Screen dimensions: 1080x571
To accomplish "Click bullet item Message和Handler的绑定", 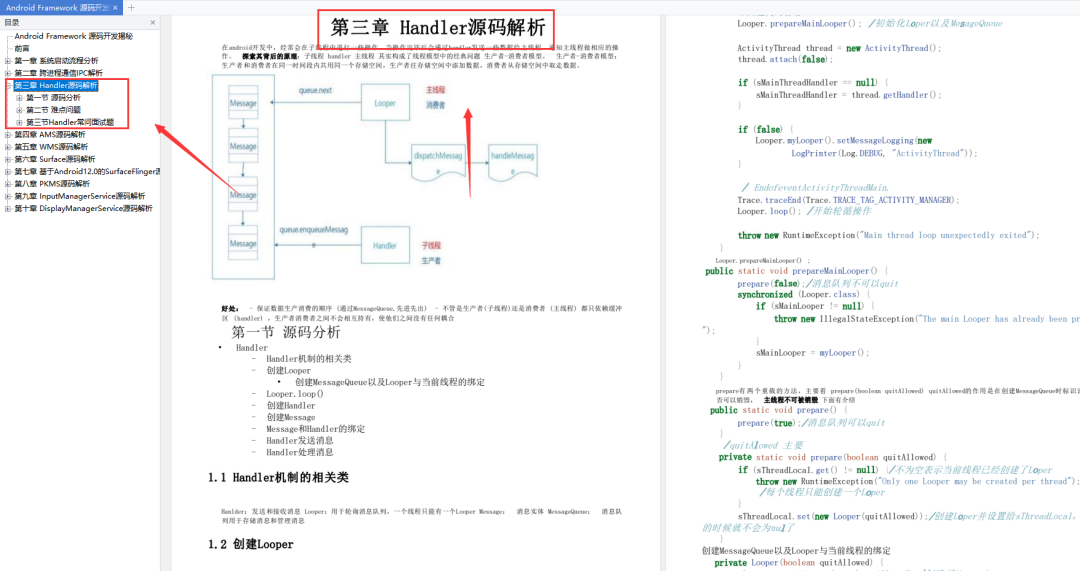I will 315,429.
